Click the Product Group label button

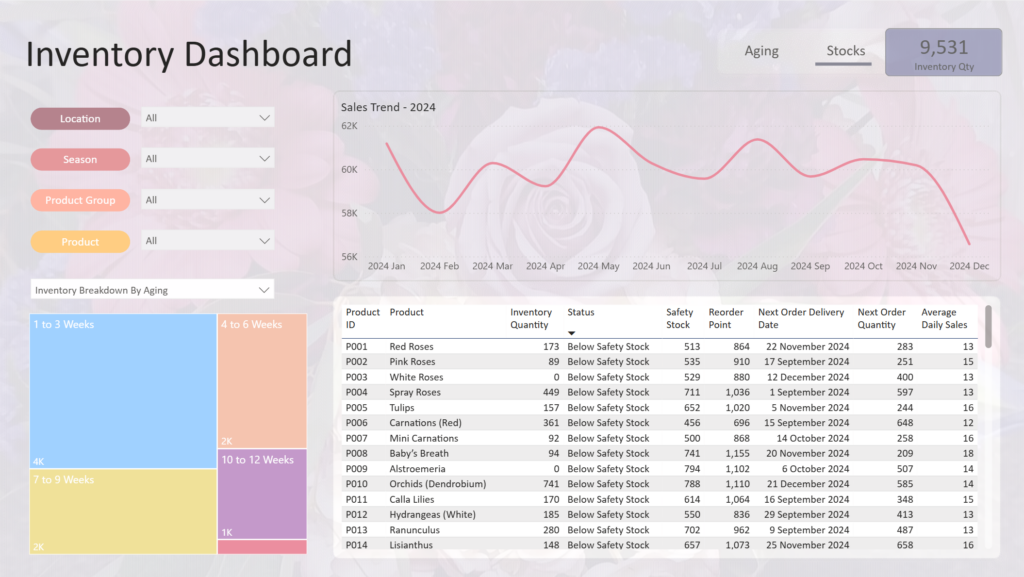pyautogui.click(x=80, y=200)
